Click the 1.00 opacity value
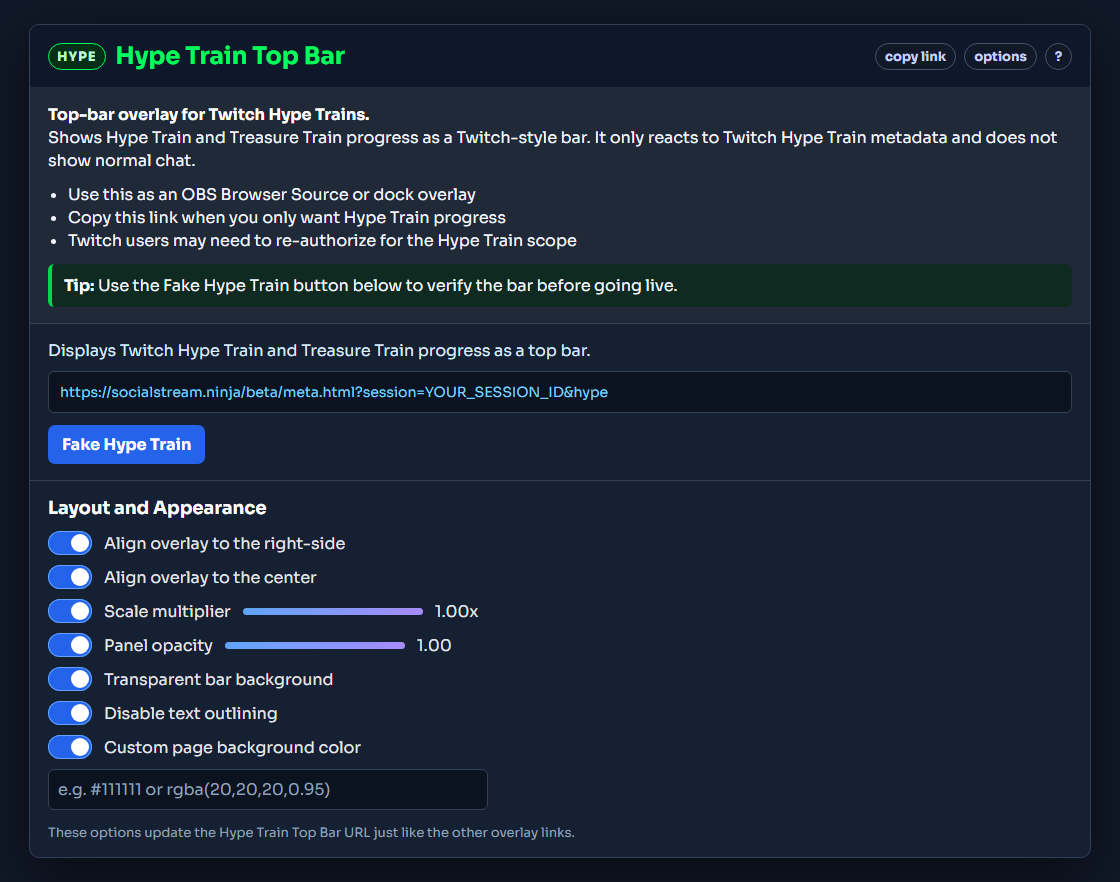 (434, 646)
